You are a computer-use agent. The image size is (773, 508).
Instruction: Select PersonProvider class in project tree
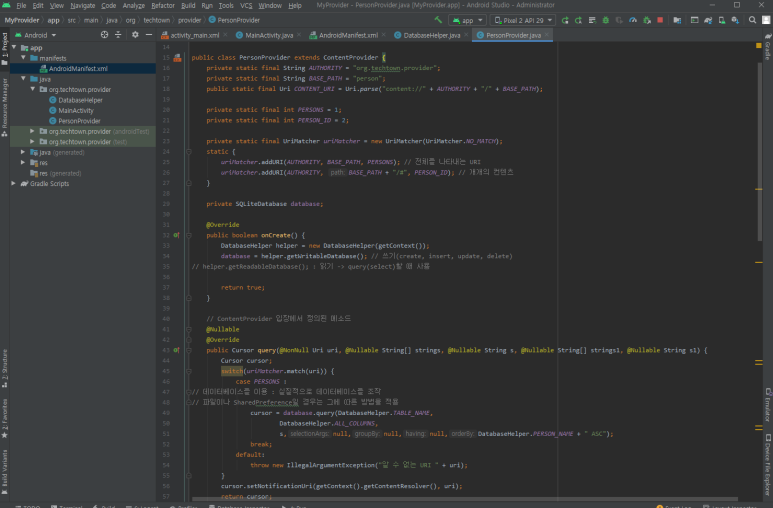pyautogui.click(x=79, y=121)
